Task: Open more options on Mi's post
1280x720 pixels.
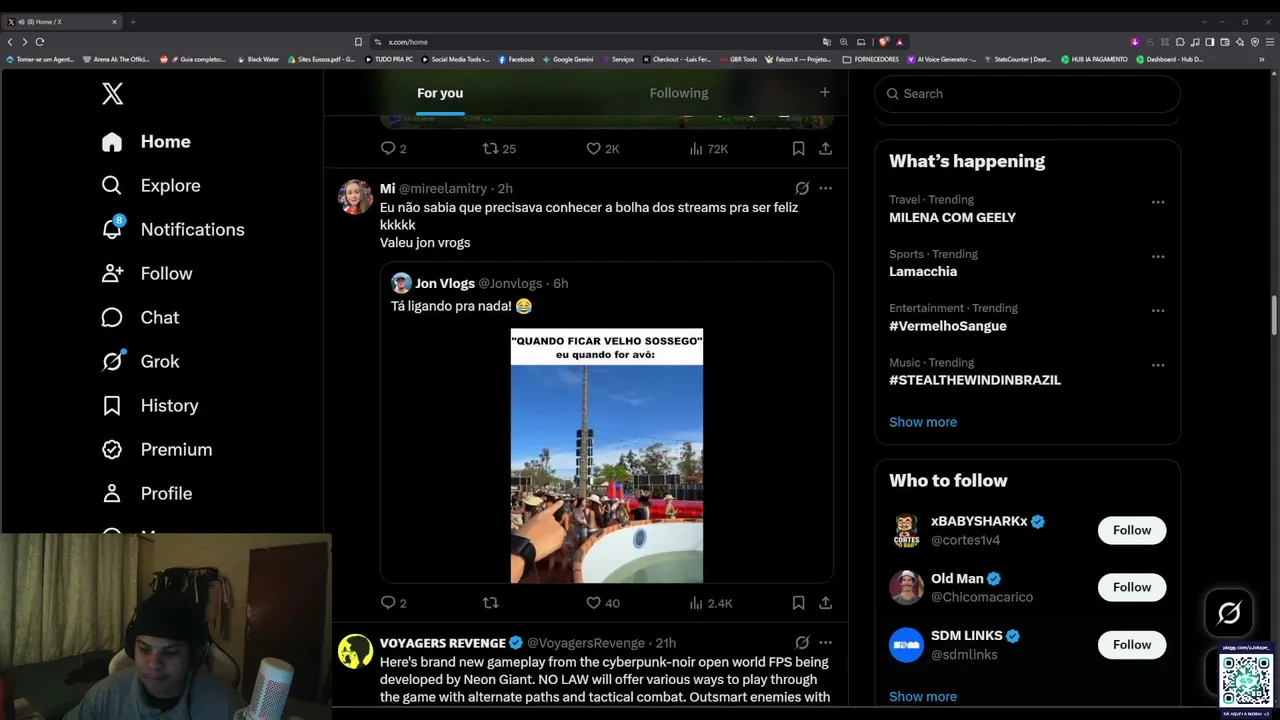Action: click(825, 188)
